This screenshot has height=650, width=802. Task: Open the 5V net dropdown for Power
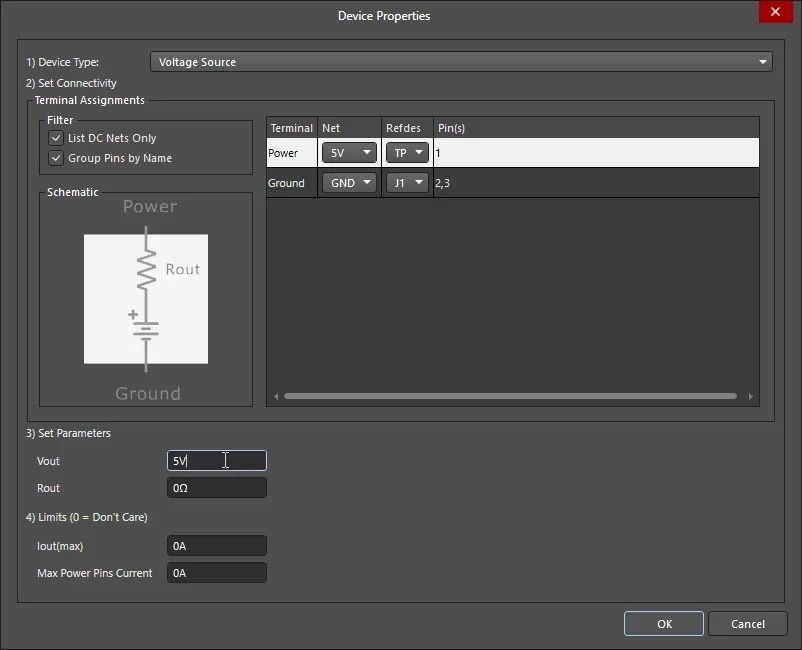[349, 153]
